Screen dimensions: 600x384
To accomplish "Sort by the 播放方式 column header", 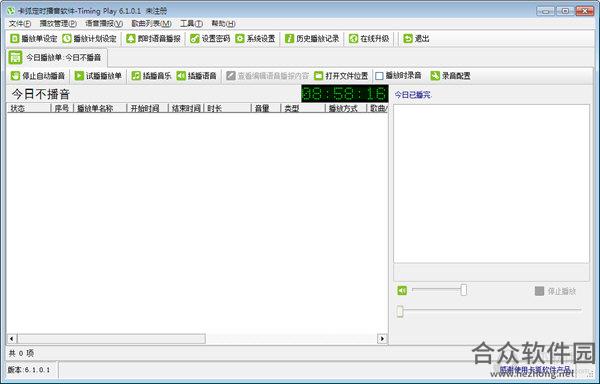I will pyautogui.click(x=346, y=108).
